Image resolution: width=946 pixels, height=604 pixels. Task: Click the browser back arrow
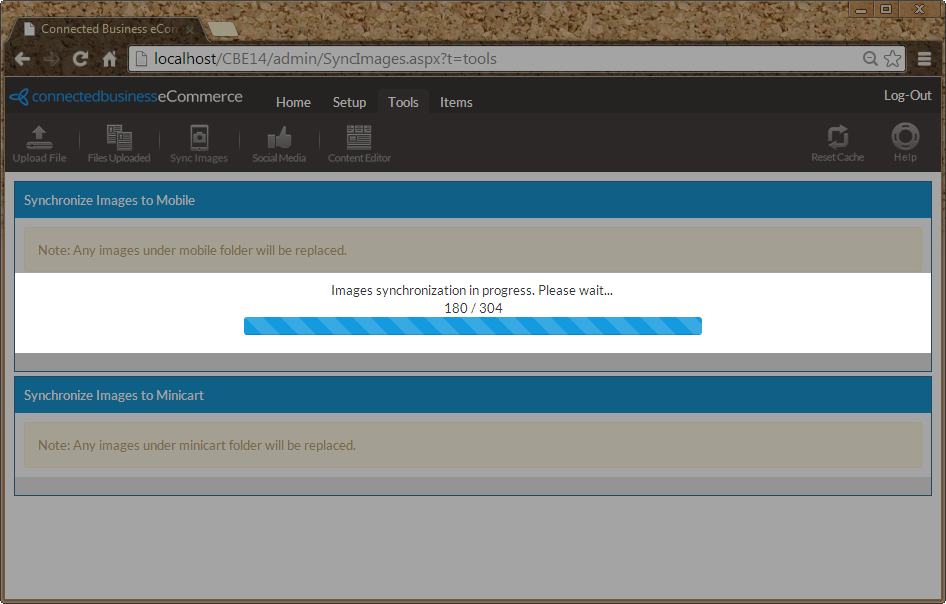pos(22,59)
